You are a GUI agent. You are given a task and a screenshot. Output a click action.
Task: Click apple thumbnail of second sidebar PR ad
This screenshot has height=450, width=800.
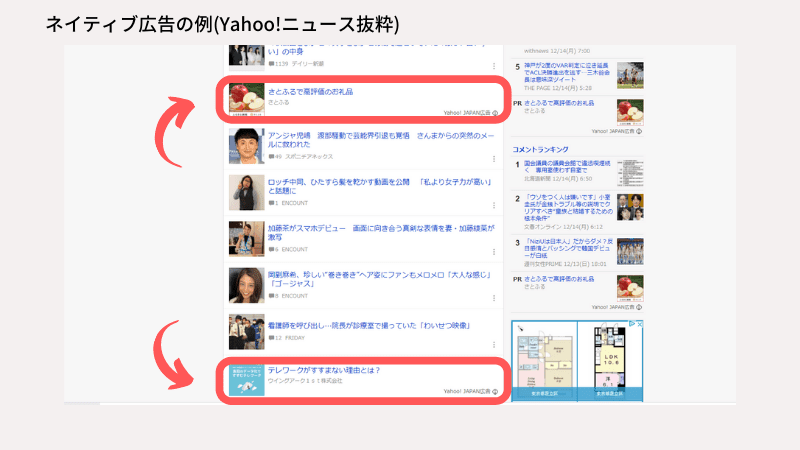[630, 289]
